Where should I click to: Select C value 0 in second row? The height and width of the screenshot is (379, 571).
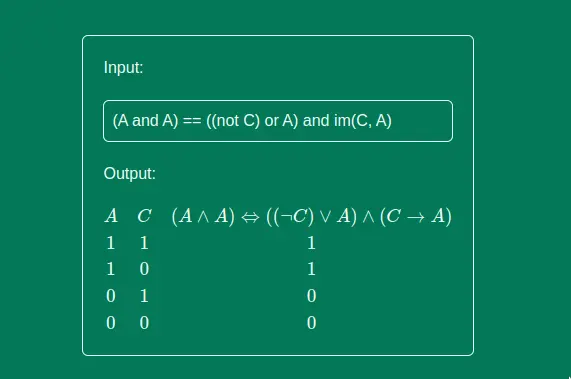click(x=144, y=269)
